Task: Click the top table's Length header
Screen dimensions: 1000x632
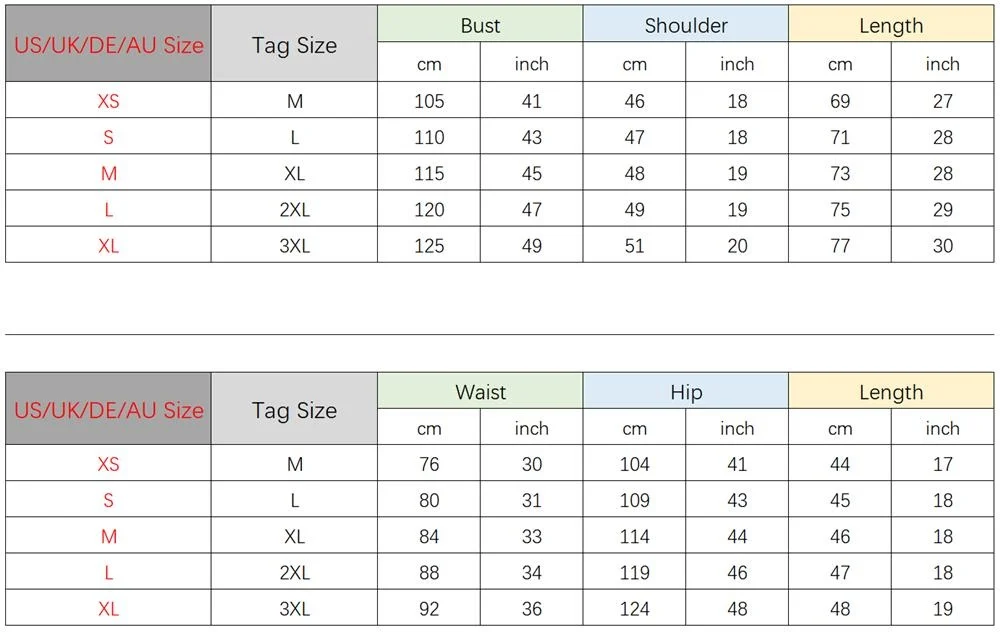Action: click(891, 25)
